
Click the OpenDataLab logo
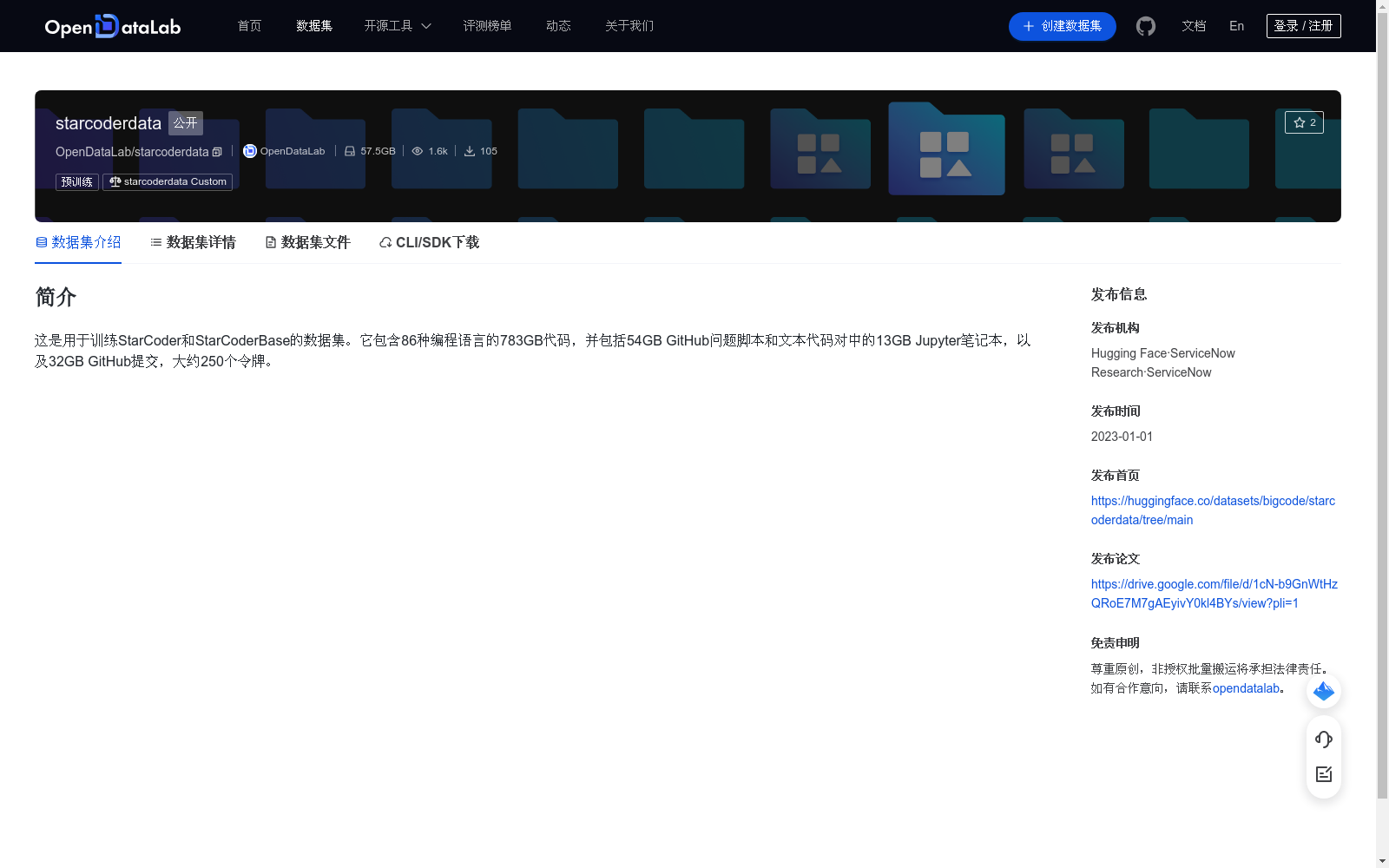coord(113,26)
